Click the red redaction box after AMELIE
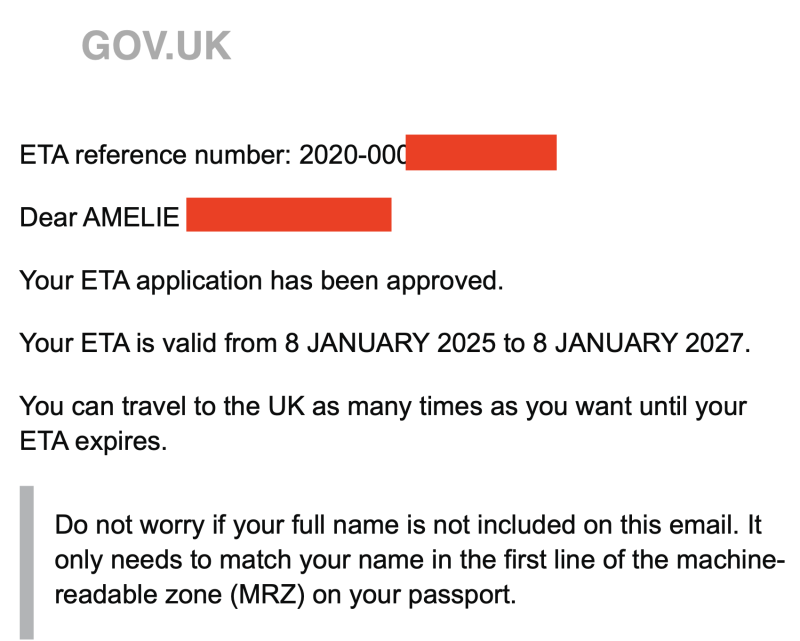 coord(288,215)
